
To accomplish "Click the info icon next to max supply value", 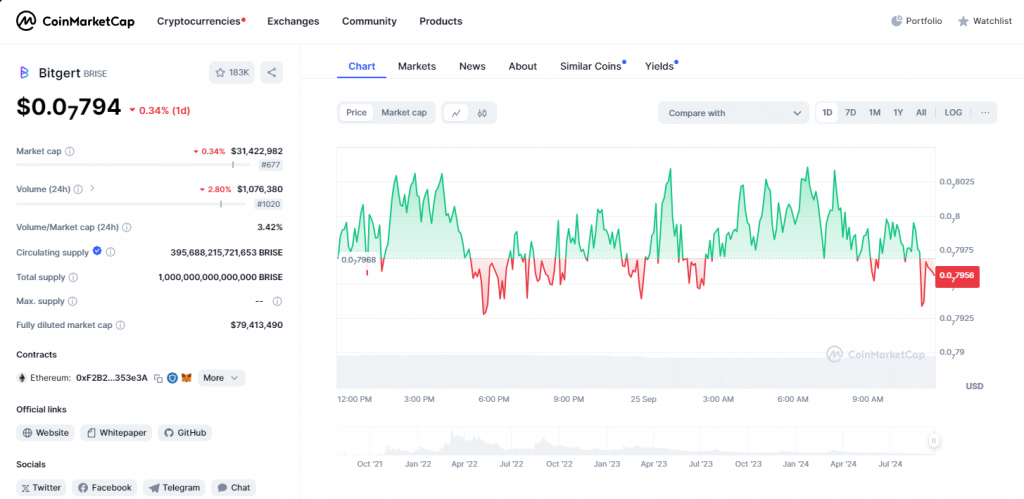I will 277,301.
